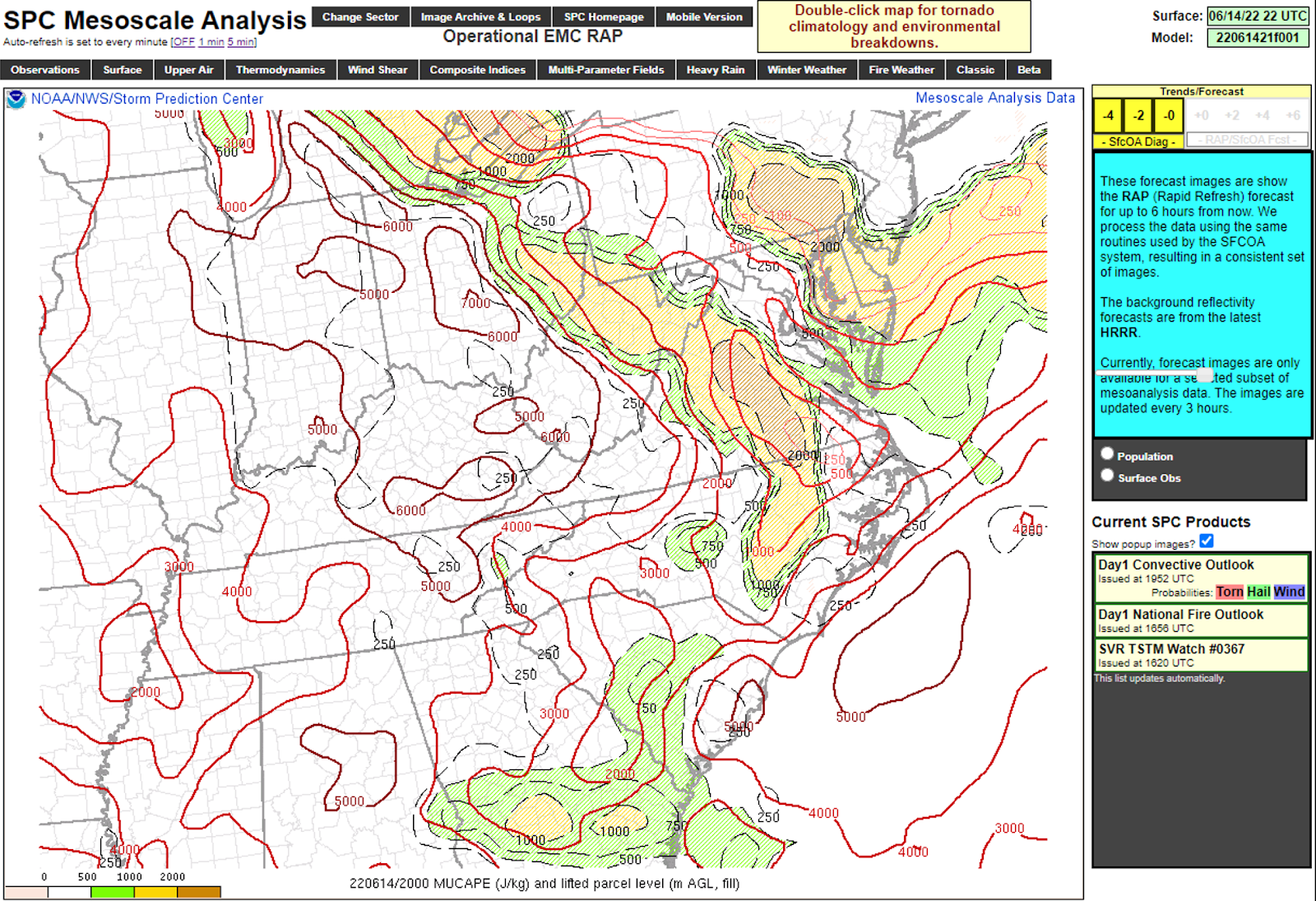Open the Day1 National Fire Outlook

click(x=1181, y=615)
